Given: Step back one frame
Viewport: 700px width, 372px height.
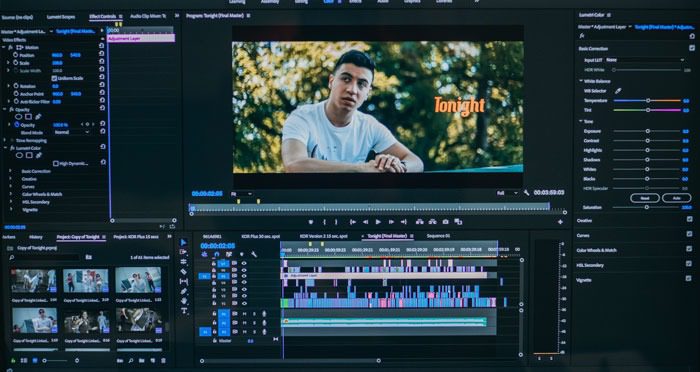Looking at the screenshot, I should pyautogui.click(x=365, y=222).
